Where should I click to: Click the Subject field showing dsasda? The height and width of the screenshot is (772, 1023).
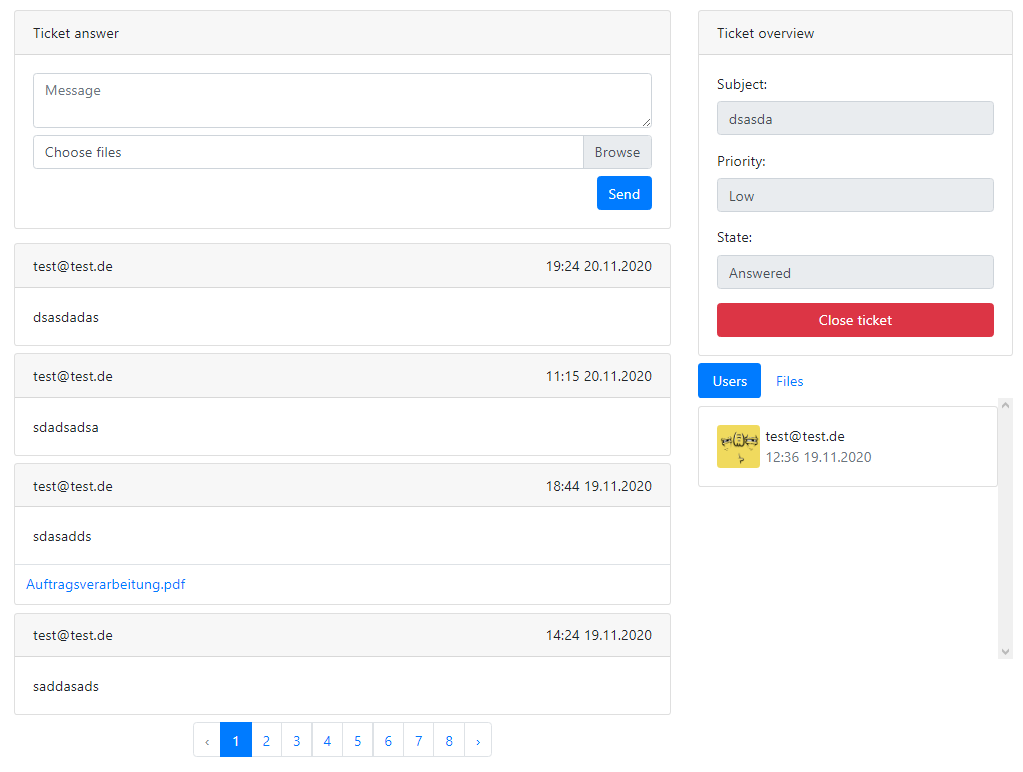tap(855, 118)
